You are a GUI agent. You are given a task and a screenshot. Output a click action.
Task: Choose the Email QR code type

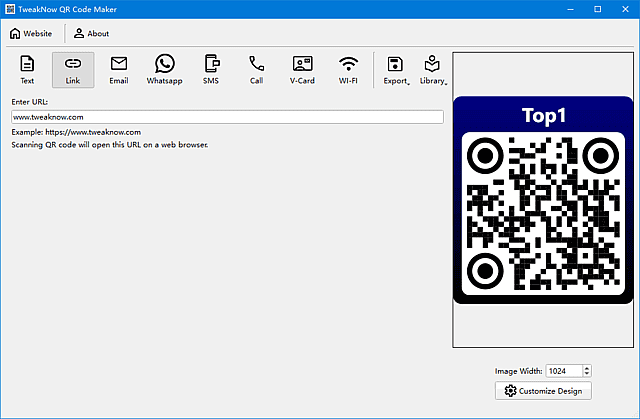click(118, 69)
